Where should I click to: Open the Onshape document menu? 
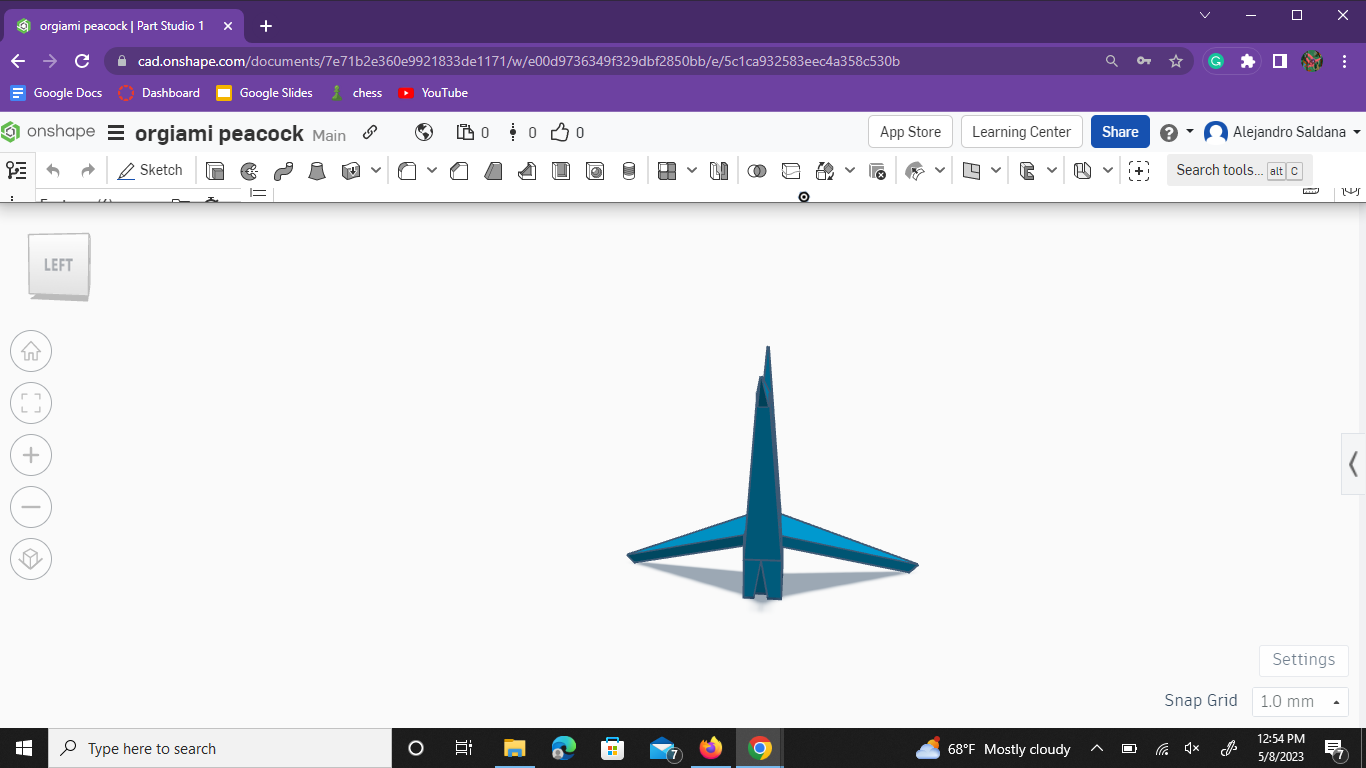[x=116, y=132]
